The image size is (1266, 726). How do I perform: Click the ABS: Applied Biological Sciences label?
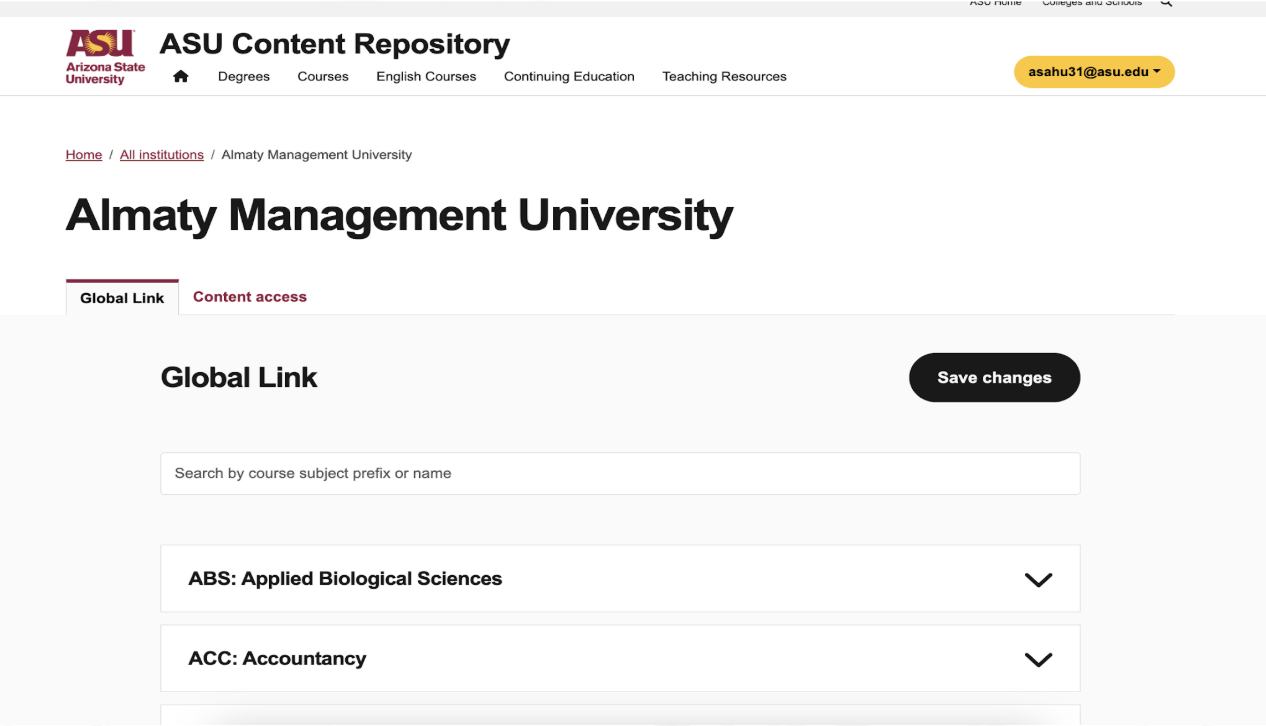click(345, 579)
